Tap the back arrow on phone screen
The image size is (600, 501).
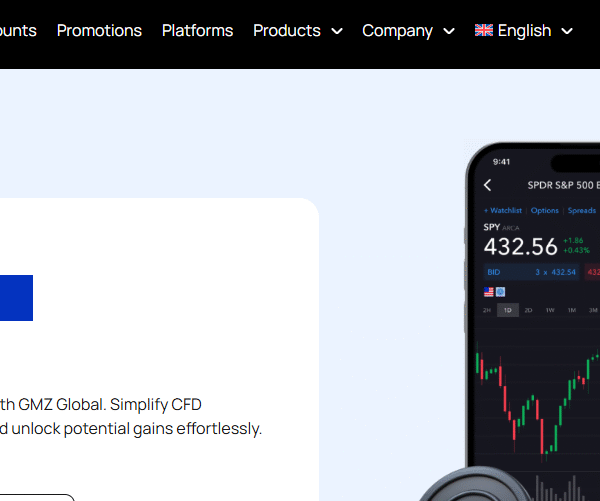(x=488, y=185)
